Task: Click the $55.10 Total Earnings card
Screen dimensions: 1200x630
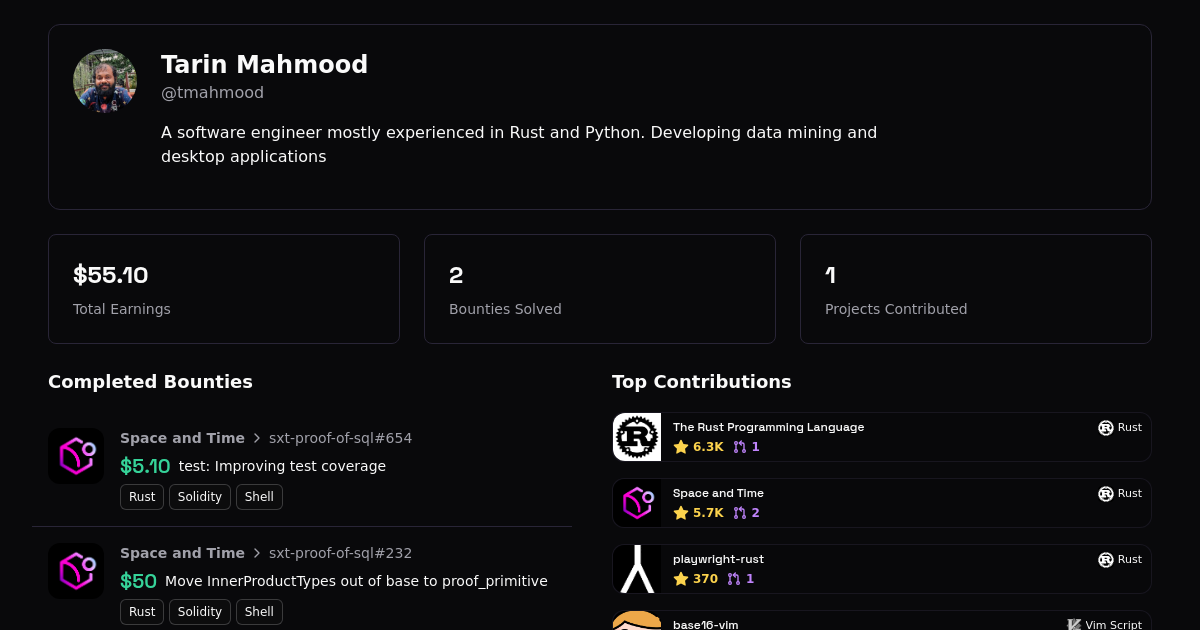Action: click(224, 289)
